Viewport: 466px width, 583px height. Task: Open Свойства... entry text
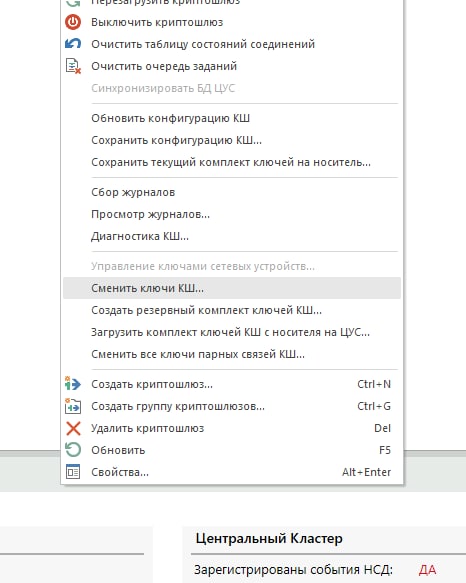point(120,472)
